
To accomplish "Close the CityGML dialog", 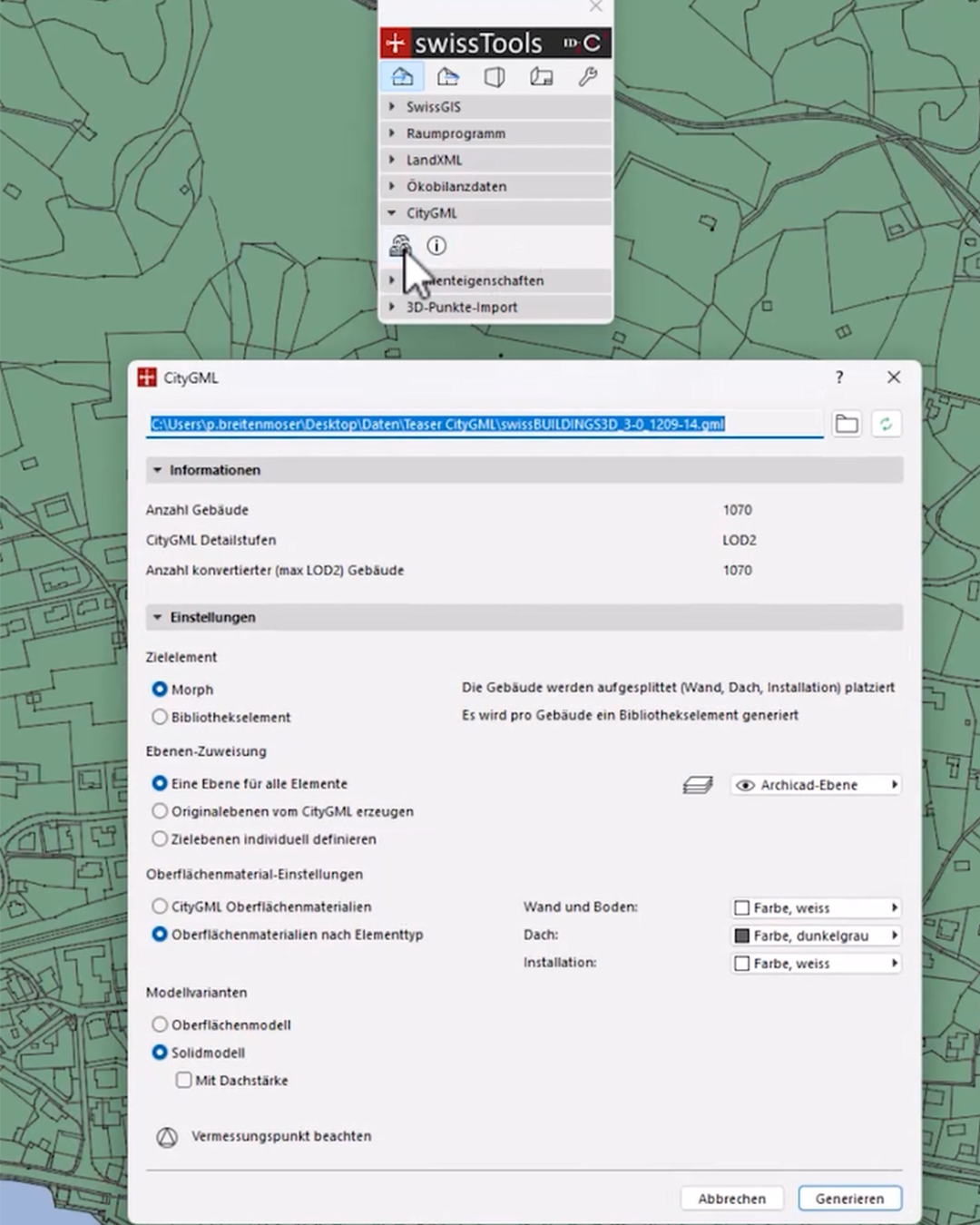I will pos(894,377).
